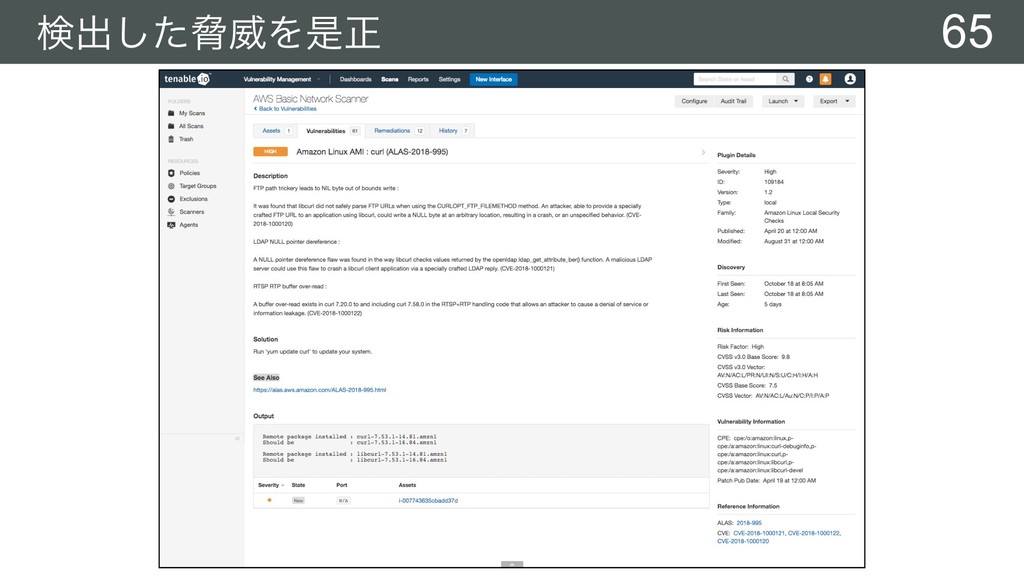Switch to the Assets tab

click(x=275, y=131)
